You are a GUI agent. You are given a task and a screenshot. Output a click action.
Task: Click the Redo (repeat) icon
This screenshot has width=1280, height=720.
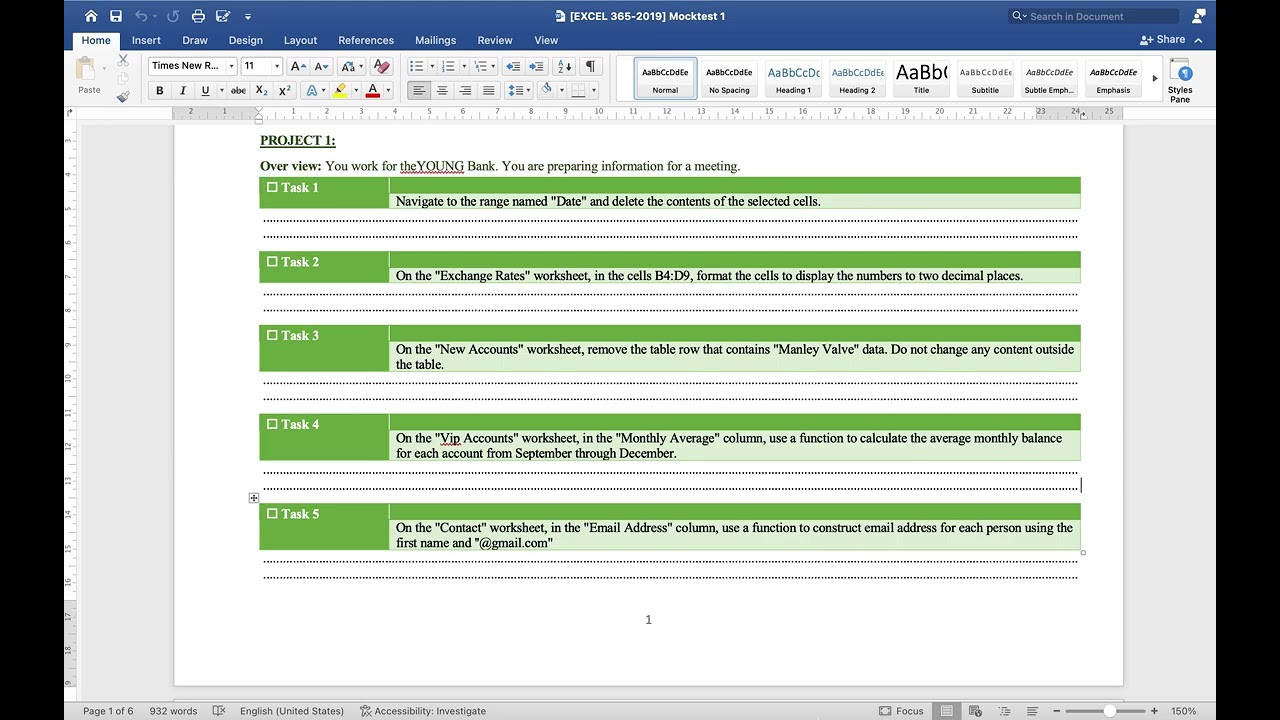(x=173, y=16)
